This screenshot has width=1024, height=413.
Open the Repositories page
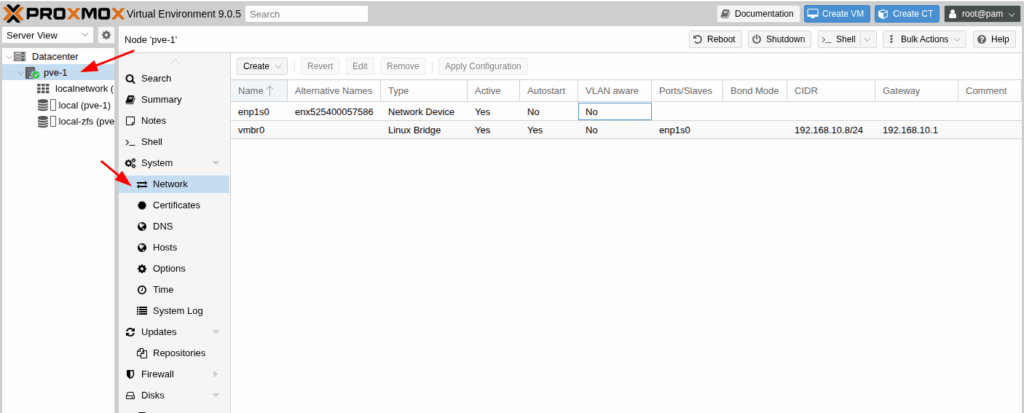tap(174, 353)
